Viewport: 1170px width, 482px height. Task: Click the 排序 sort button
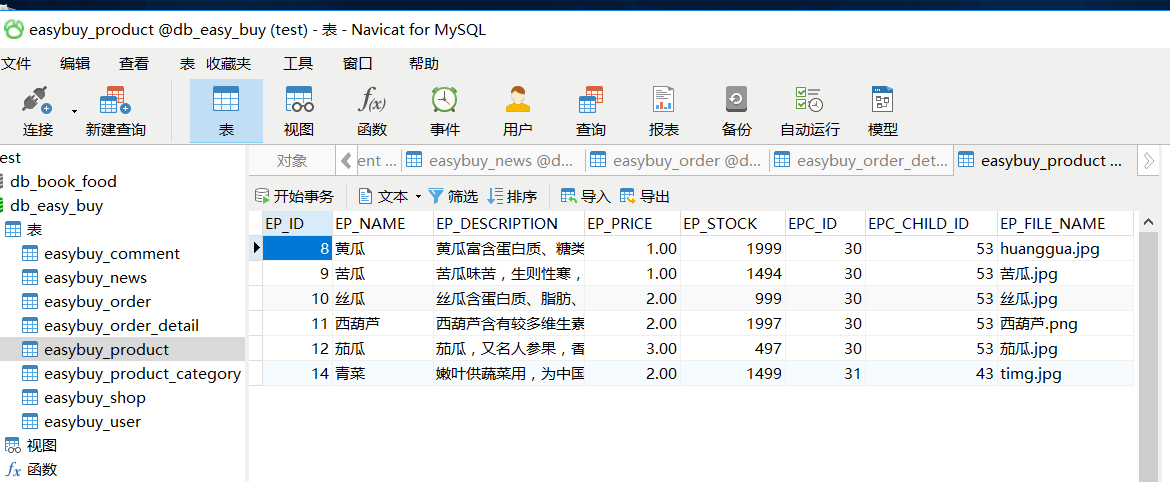point(512,197)
